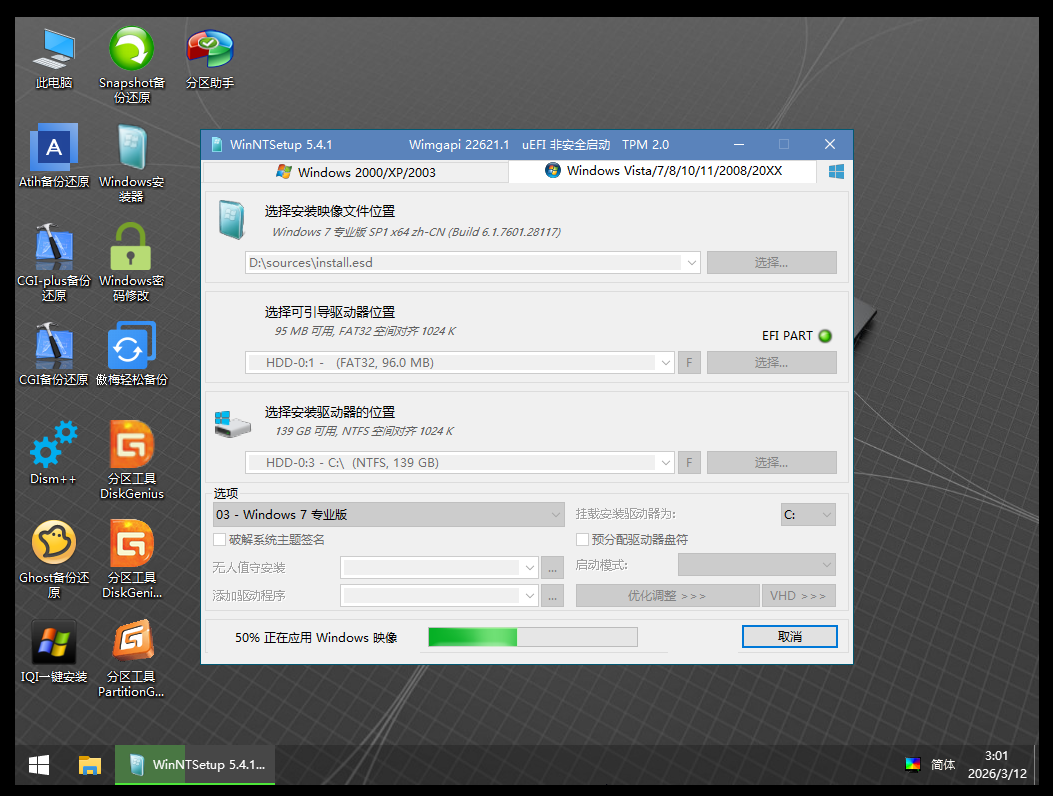Viewport: 1053px width, 796px height.
Task: Click the 简体 input method indicator
Action: click(x=943, y=764)
